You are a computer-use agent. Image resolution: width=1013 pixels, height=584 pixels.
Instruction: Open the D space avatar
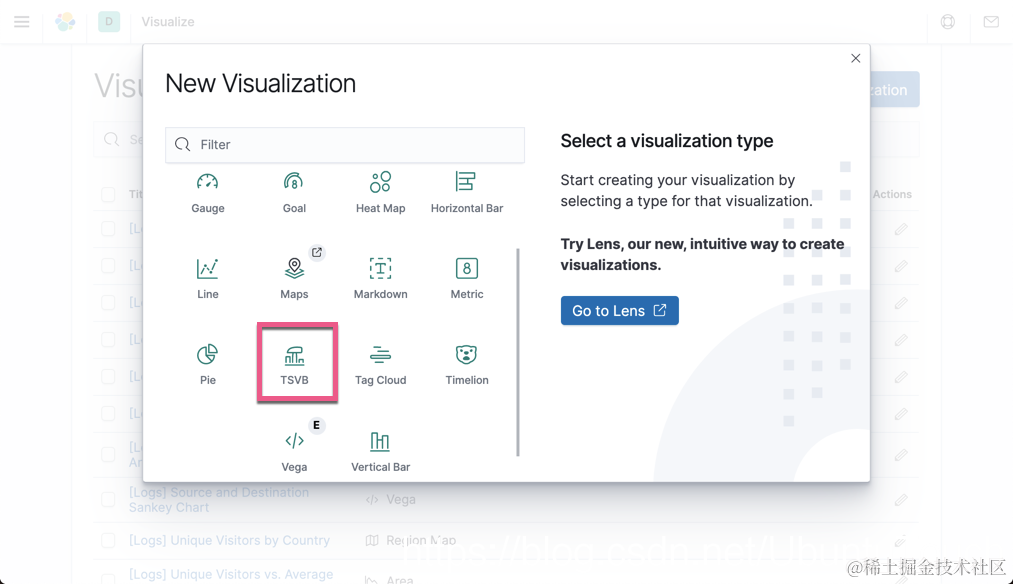[109, 21]
